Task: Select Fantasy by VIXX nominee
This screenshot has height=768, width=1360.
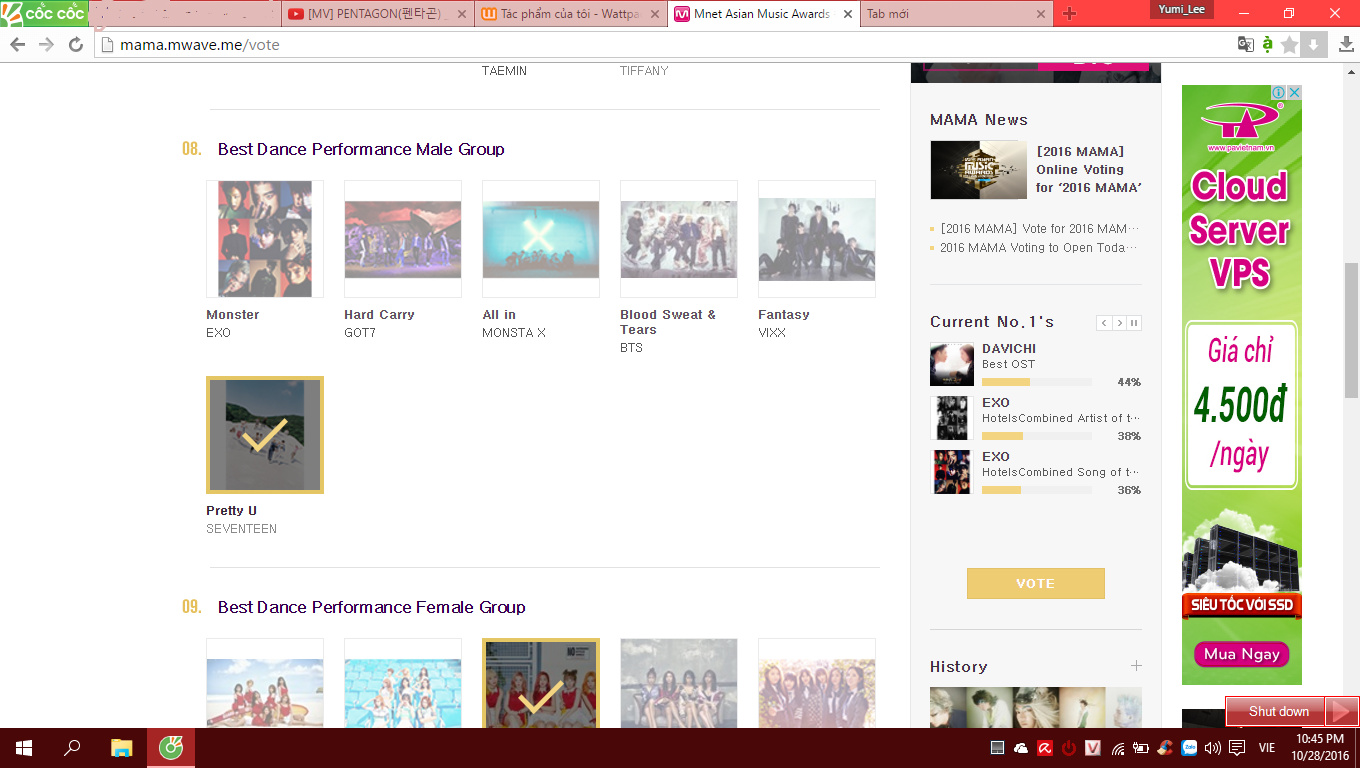Action: click(817, 239)
